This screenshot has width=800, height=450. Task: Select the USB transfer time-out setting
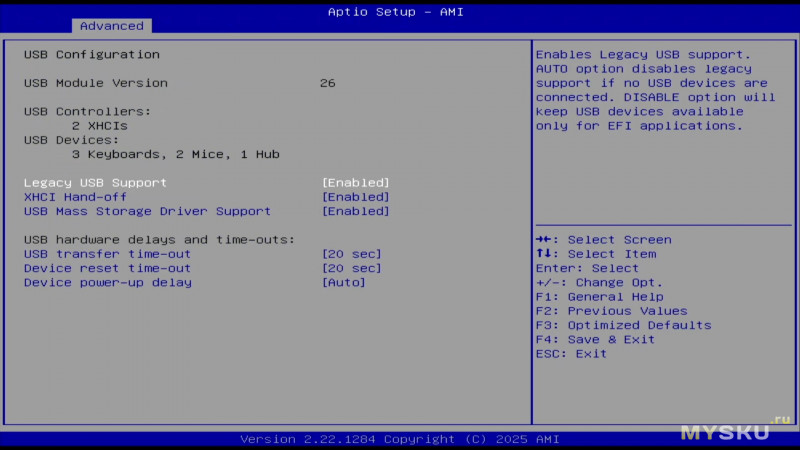(x=107, y=254)
